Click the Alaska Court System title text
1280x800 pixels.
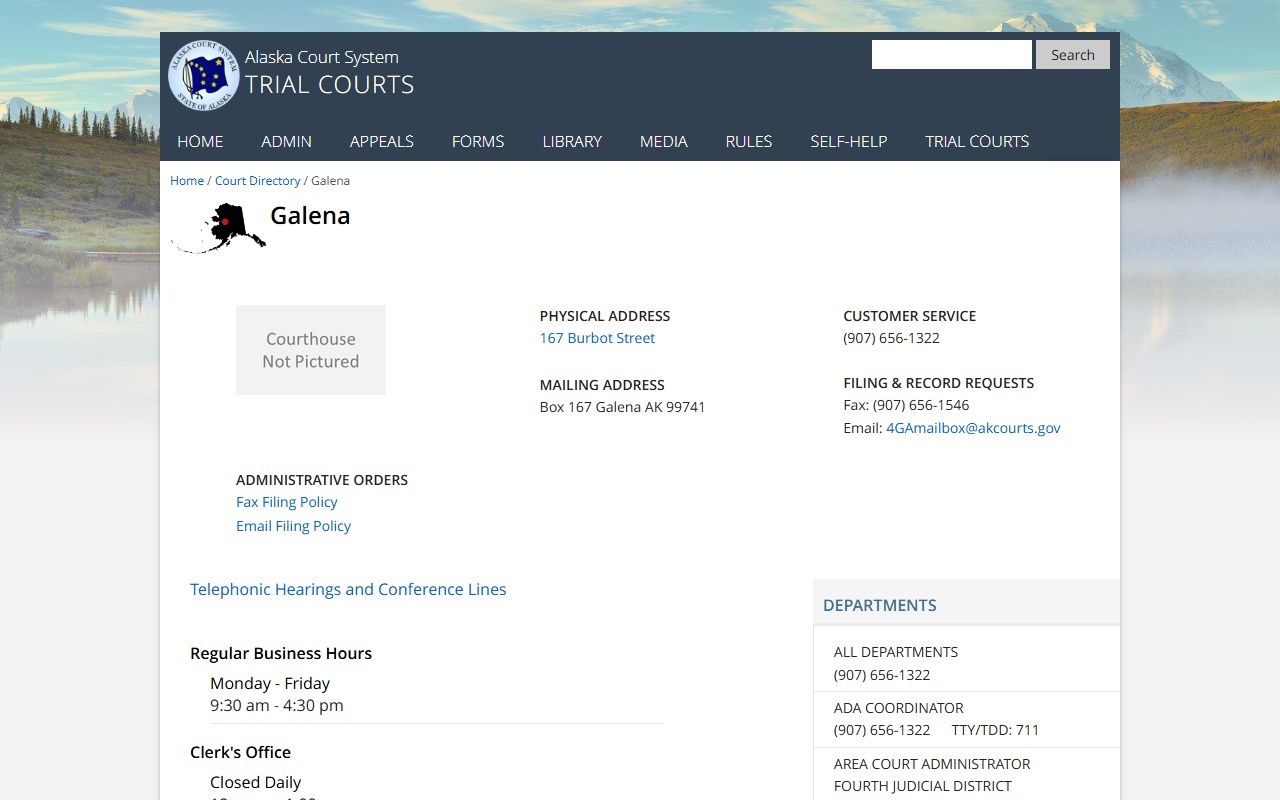[322, 57]
